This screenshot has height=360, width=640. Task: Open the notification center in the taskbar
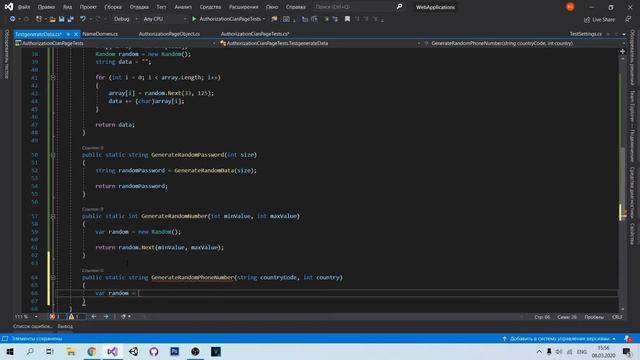pyautogui.click(x=627, y=352)
